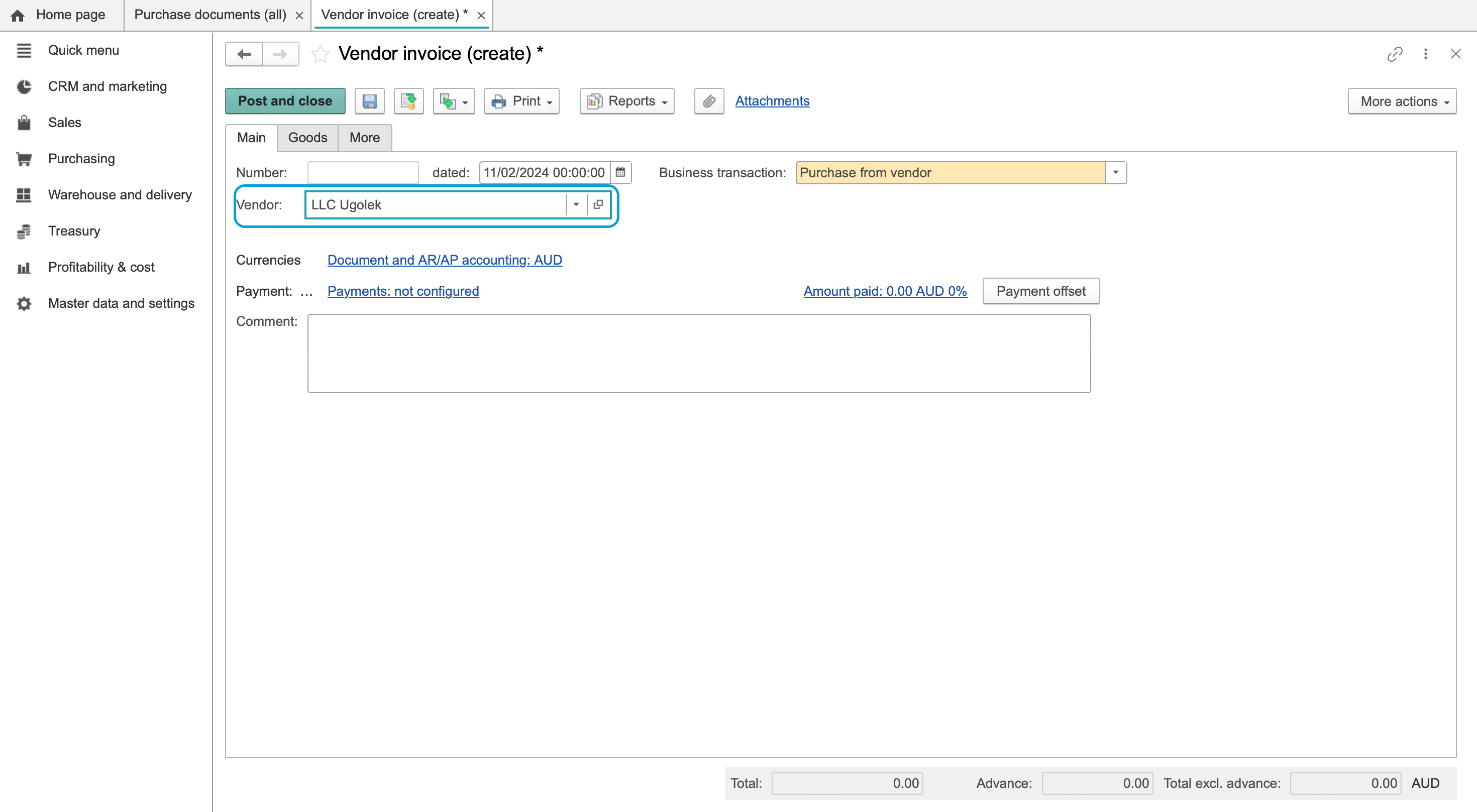
Task: Click the Post and close button
Action: (x=285, y=101)
